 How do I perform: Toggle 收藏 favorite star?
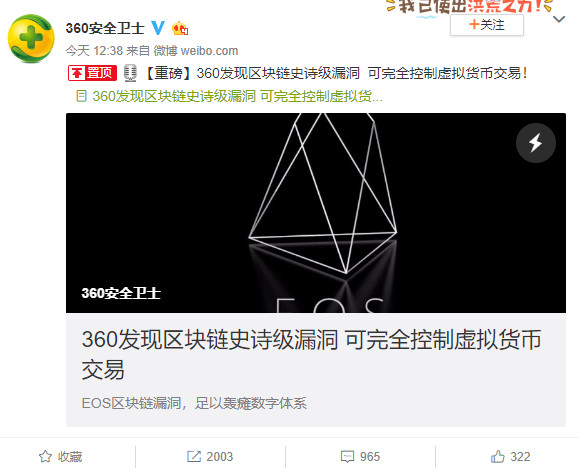[61, 457]
